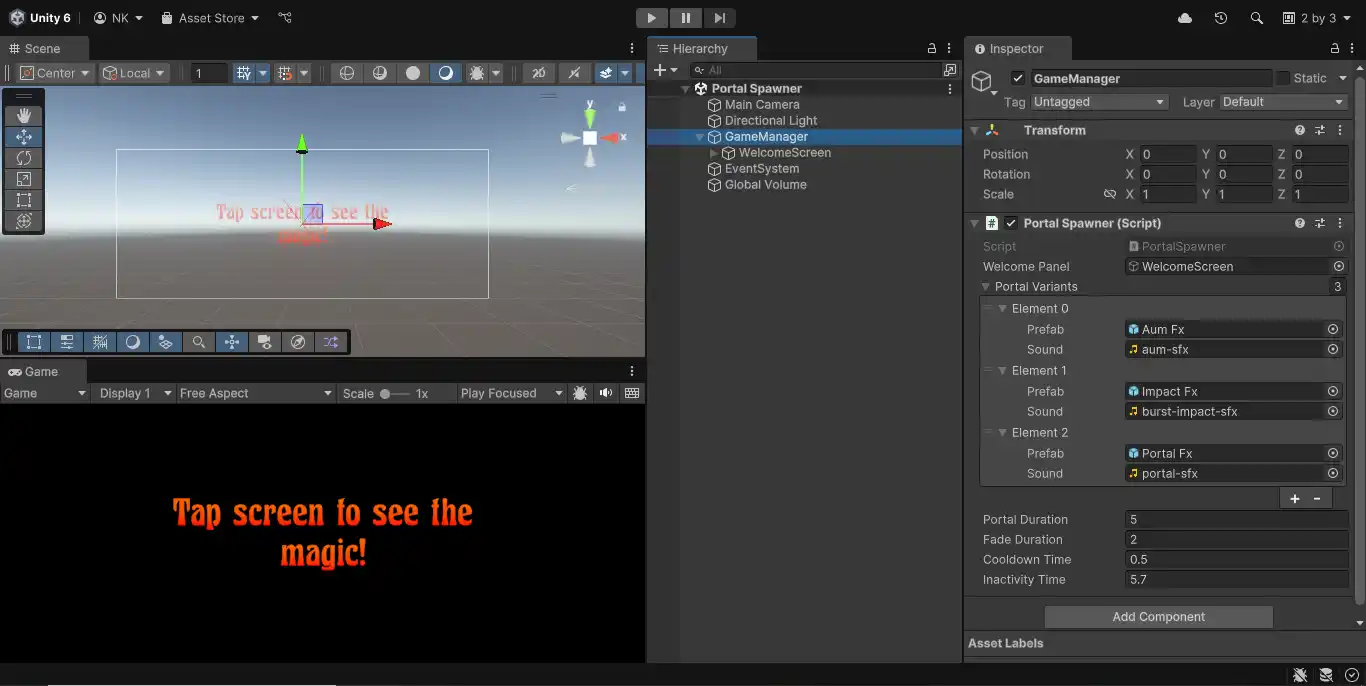Select the Move tool in the Scene toolbar
Screen dimensions: 1366x686
(24, 136)
